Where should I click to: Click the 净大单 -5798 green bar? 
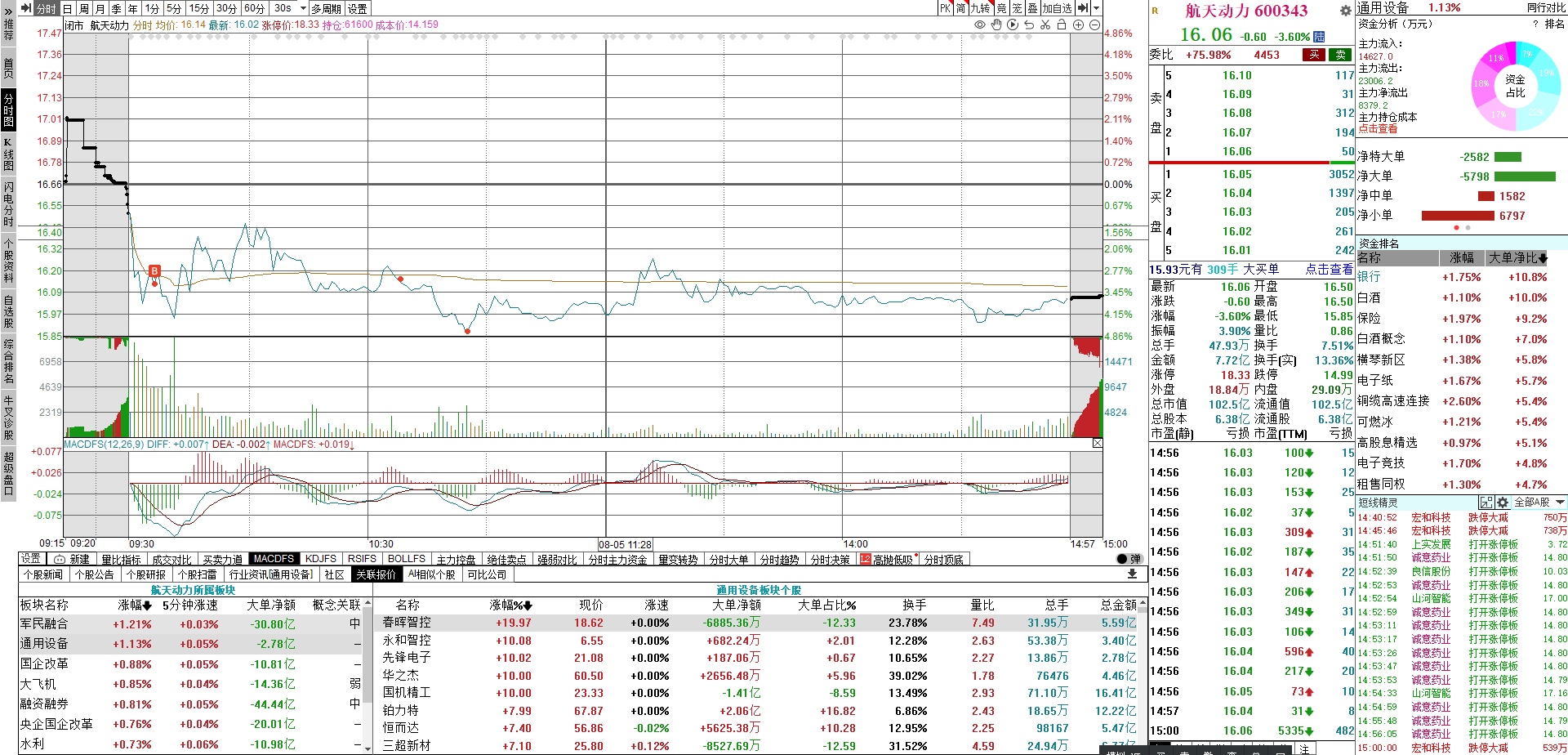coord(1525,176)
